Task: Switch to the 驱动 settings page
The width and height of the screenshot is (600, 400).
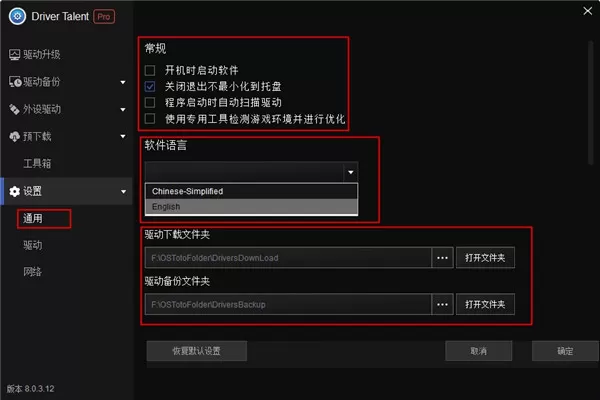Action: [x=33, y=245]
